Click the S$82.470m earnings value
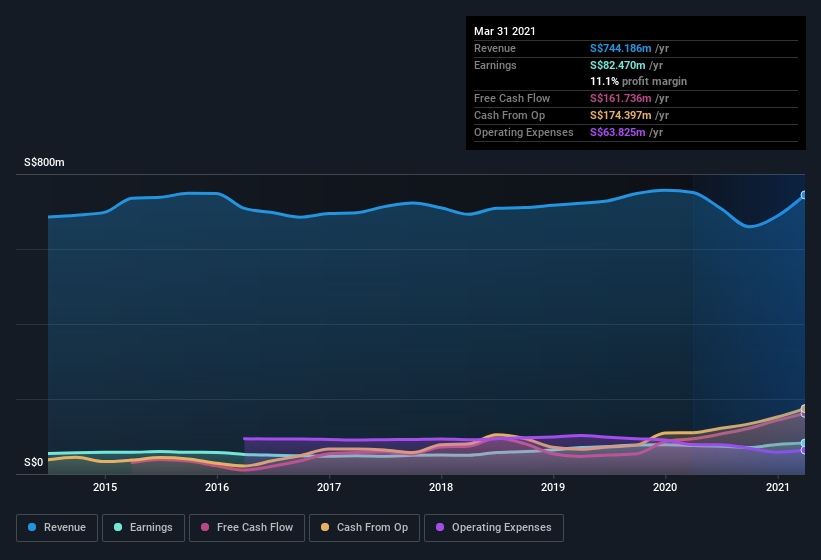This screenshot has width=821, height=560. click(x=617, y=65)
